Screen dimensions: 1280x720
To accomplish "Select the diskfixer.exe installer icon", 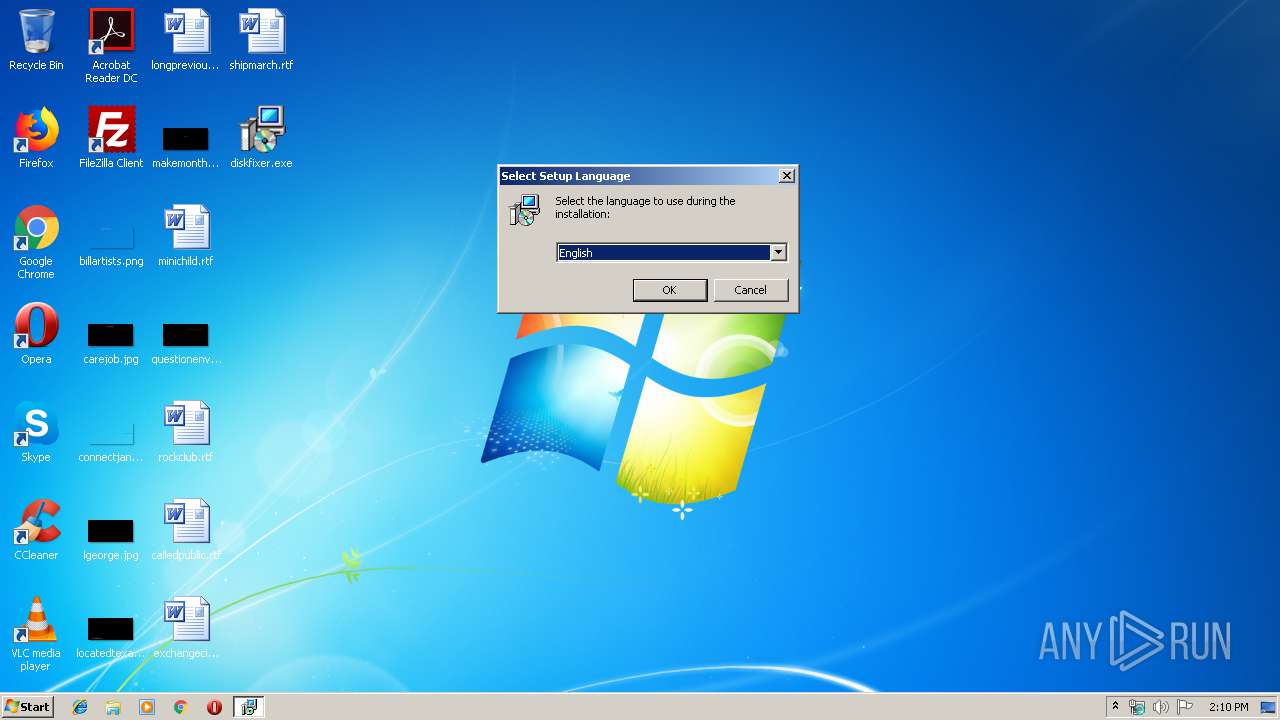I will pos(261,138).
